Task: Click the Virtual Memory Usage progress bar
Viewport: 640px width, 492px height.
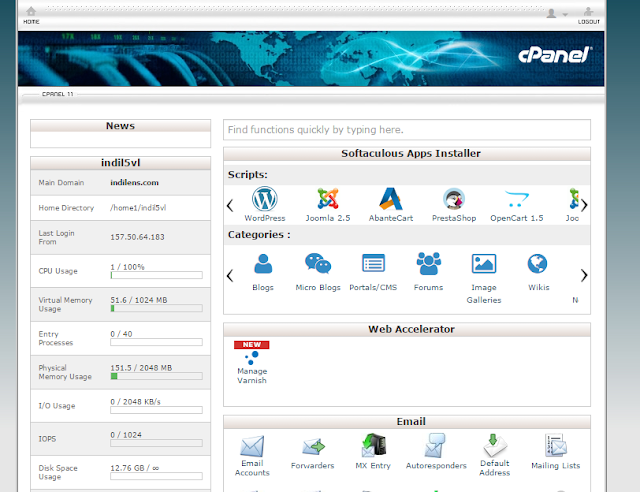Action: click(x=156, y=309)
